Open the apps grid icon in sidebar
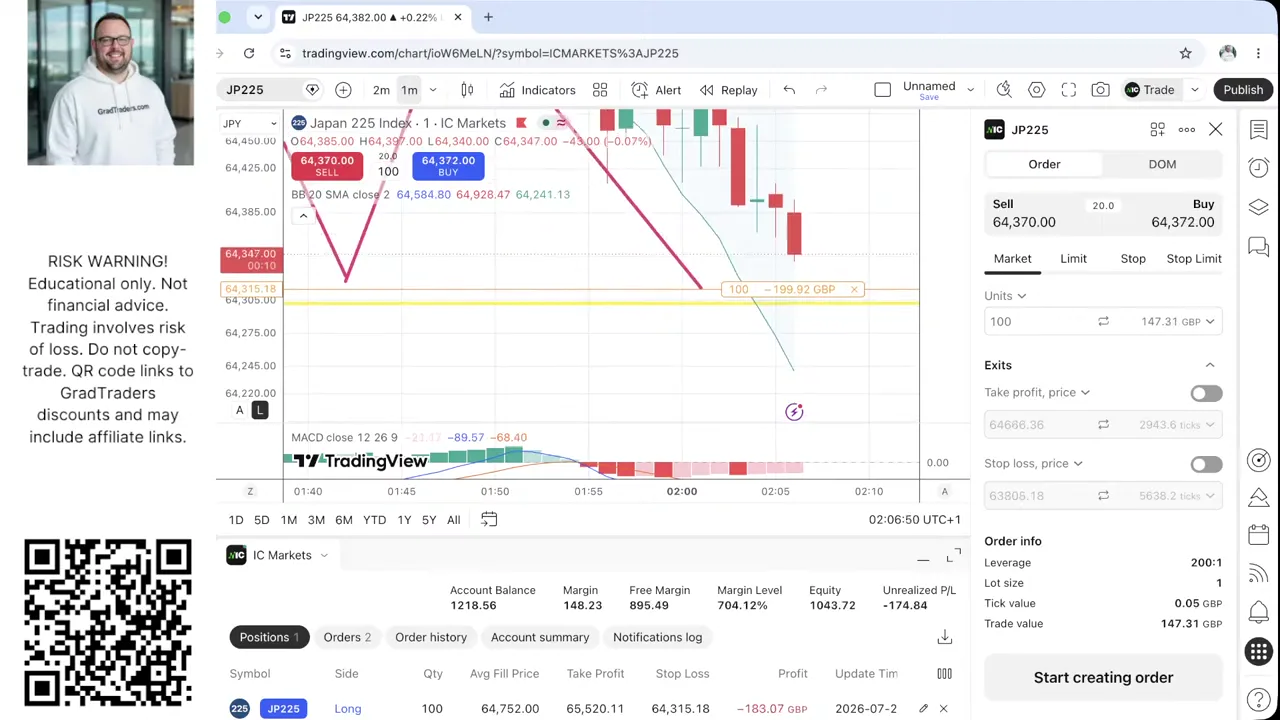 pos(1259,652)
